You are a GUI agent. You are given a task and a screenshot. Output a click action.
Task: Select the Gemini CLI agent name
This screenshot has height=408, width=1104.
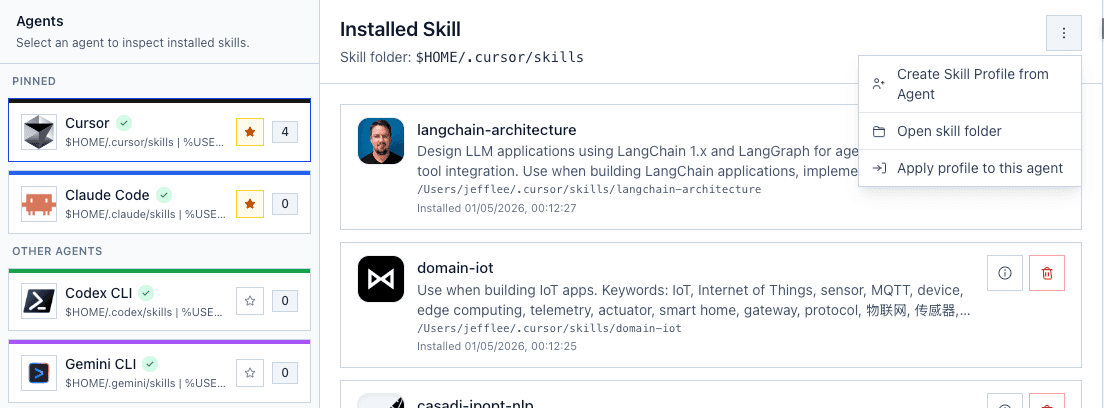[101, 364]
